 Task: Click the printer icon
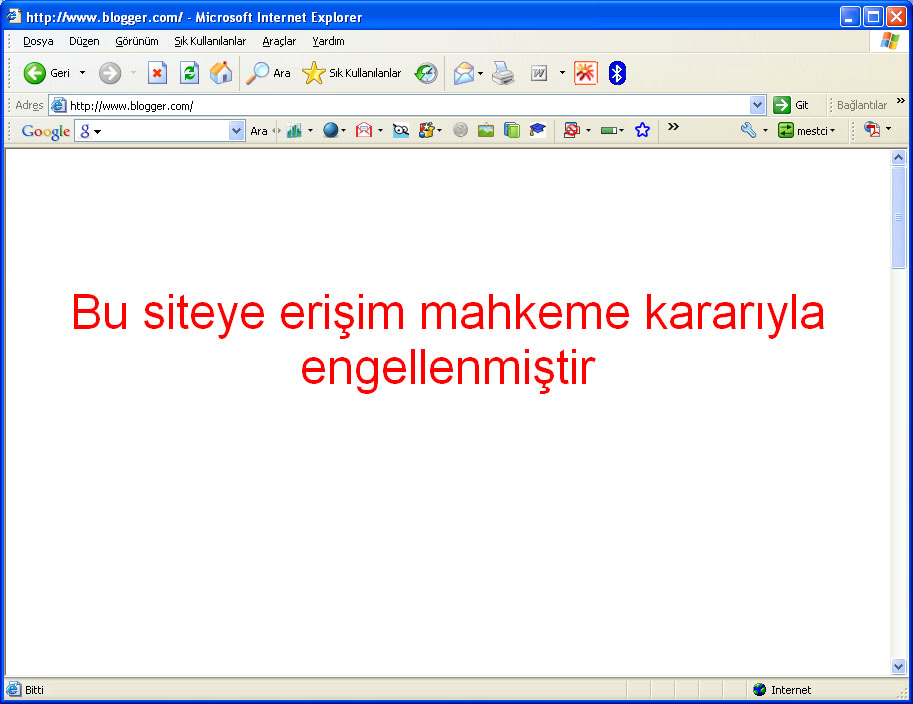[x=503, y=73]
